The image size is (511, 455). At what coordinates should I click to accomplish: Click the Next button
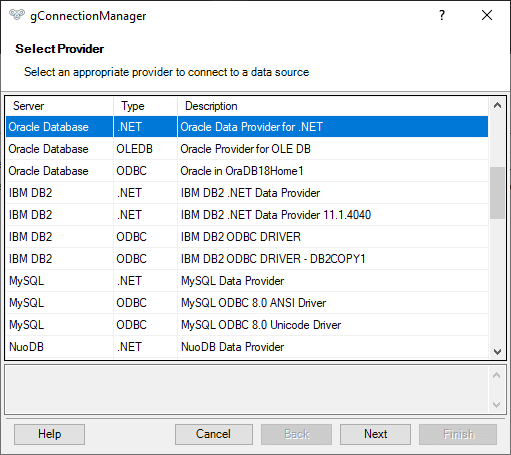[375, 434]
